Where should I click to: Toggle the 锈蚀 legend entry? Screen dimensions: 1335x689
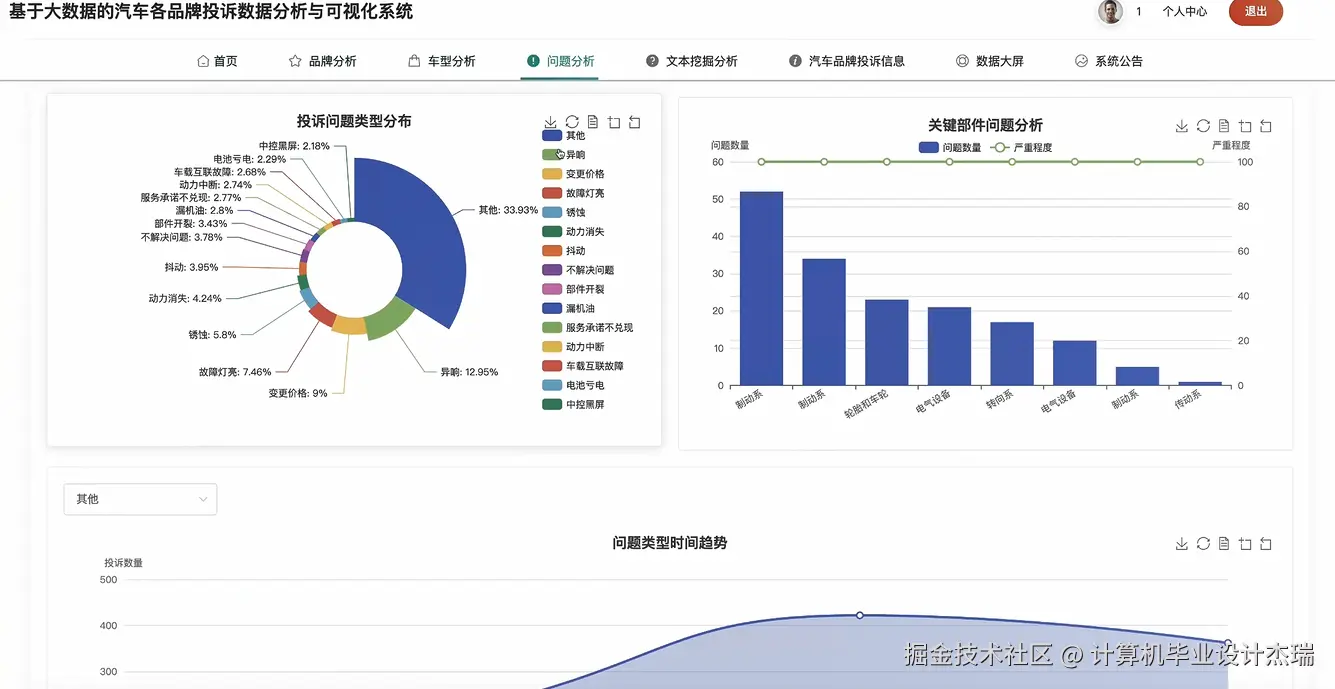click(564, 212)
